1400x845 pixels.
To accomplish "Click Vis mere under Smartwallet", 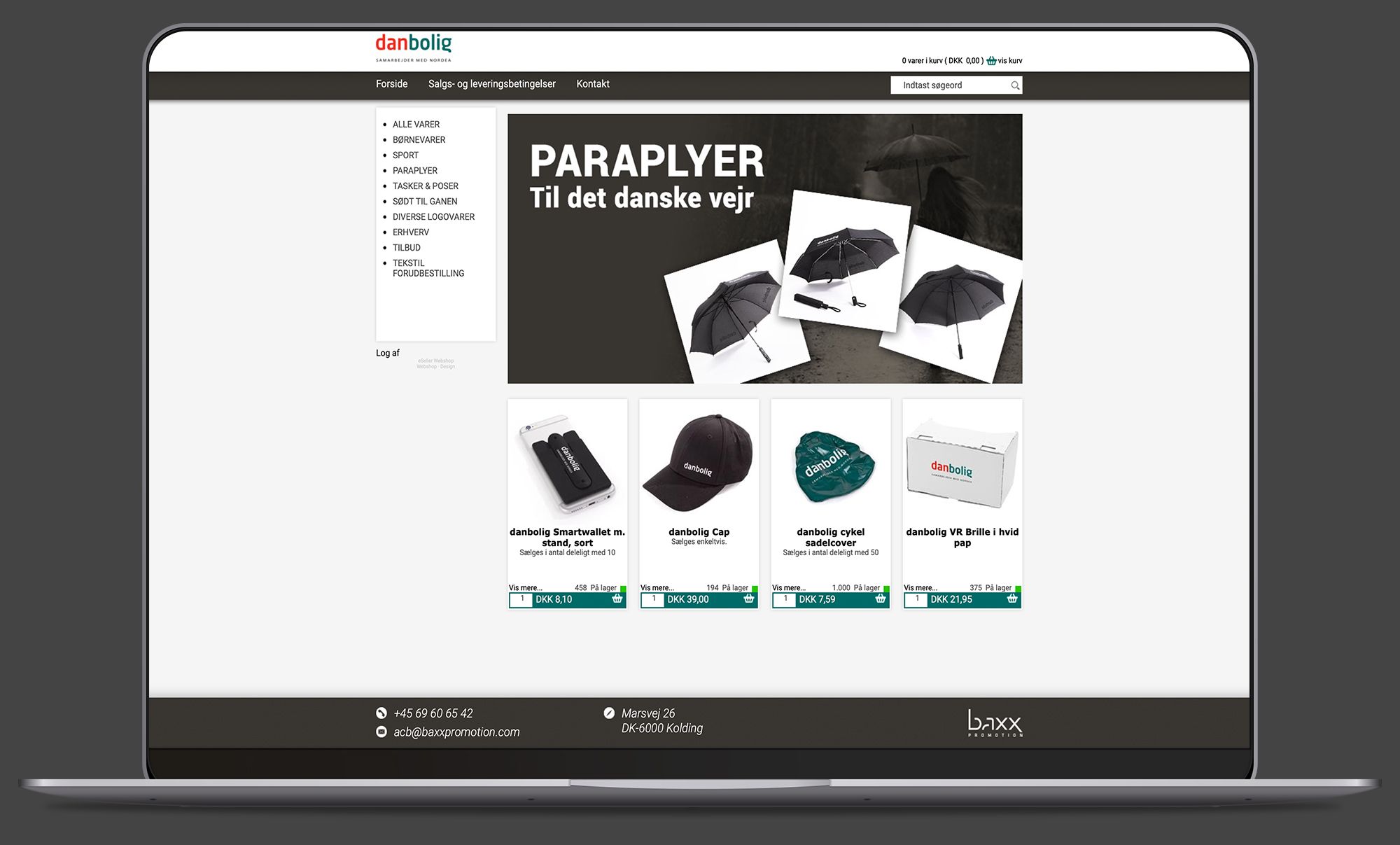I will click(x=526, y=588).
